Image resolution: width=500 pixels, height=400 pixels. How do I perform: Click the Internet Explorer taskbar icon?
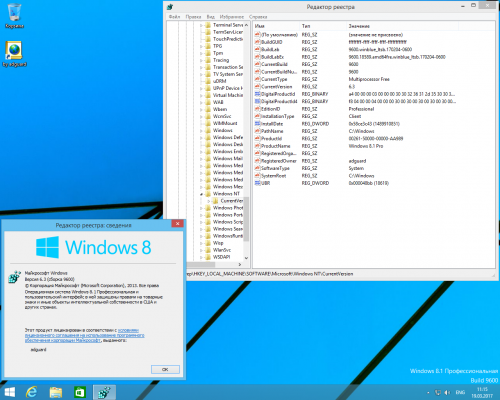(x=32, y=392)
